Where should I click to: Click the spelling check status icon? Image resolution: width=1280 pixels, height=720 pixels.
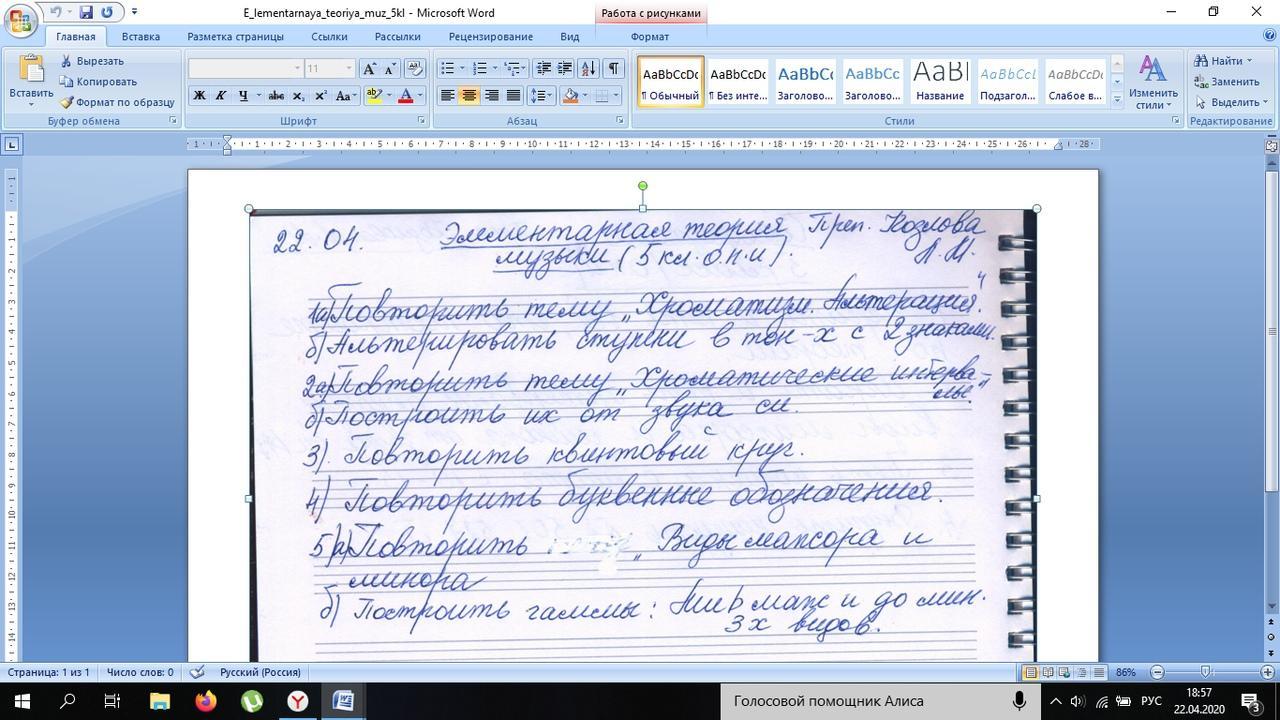point(197,672)
